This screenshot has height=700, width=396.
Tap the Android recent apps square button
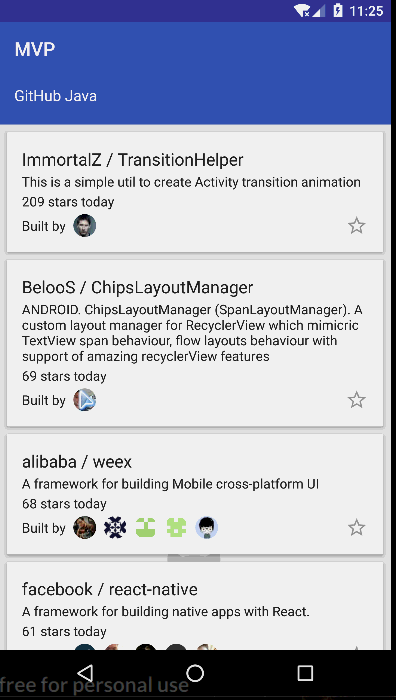coord(305,672)
